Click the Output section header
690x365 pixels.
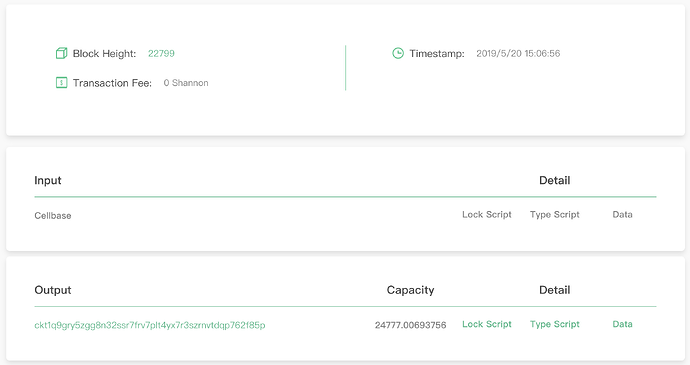(53, 290)
